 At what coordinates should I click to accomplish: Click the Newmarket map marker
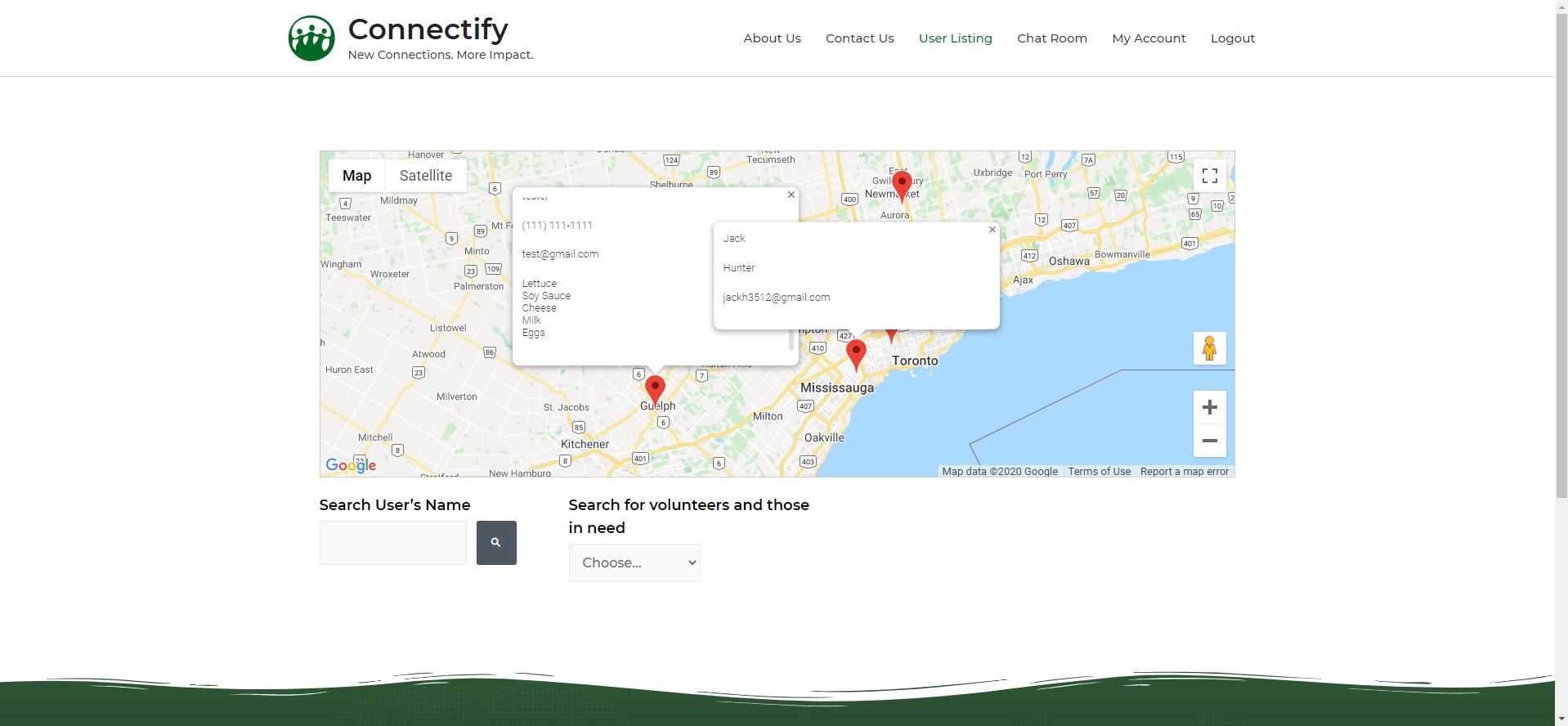click(x=902, y=186)
